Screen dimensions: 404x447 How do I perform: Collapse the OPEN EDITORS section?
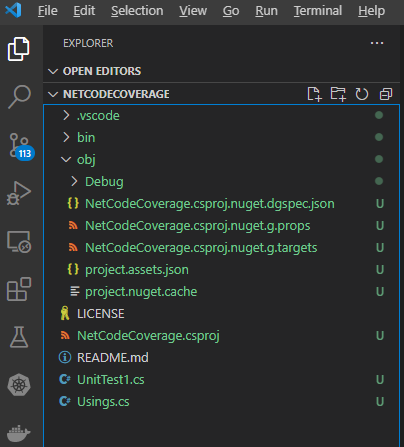[x=53, y=71]
